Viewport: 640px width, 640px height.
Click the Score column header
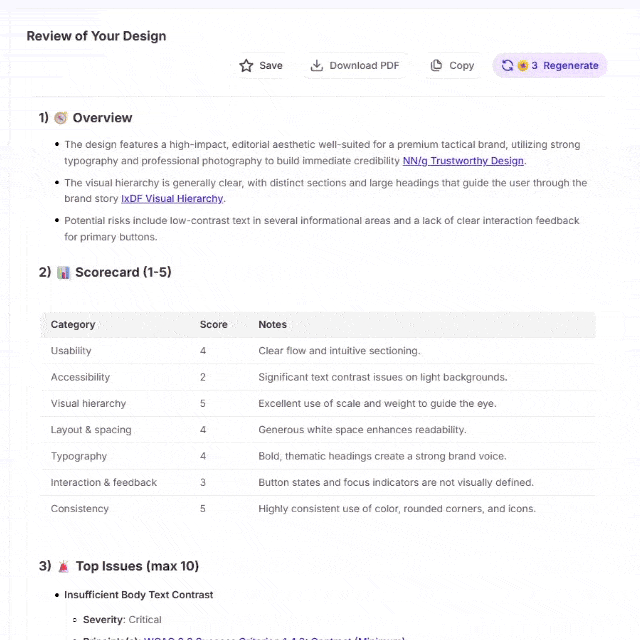pyautogui.click(x=213, y=325)
